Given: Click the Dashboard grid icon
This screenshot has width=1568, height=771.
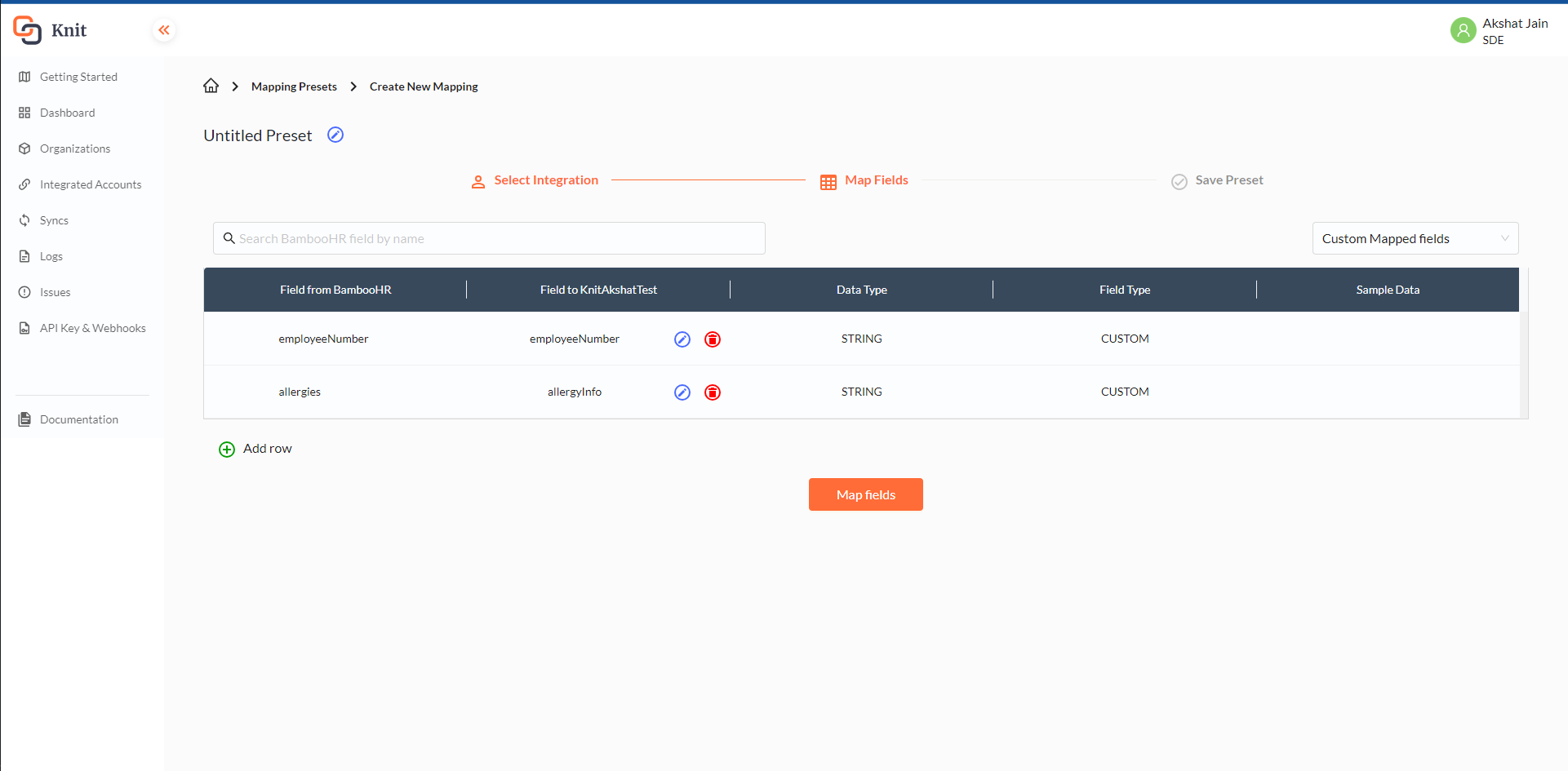Looking at the screenshot, I should coord(24,113).
